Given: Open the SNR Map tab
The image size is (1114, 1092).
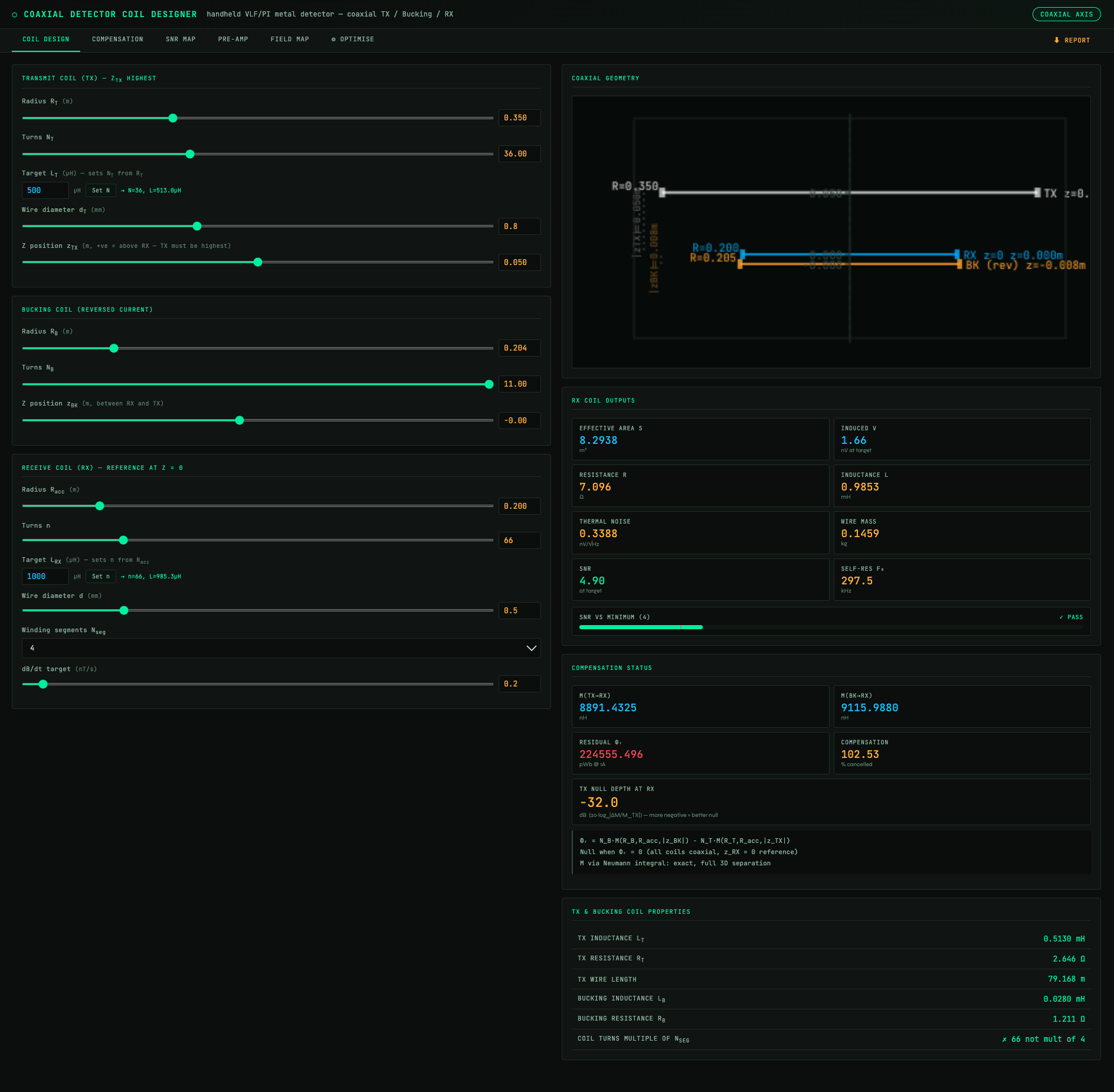Looking at the screenshot, I should tap(181, 40).
